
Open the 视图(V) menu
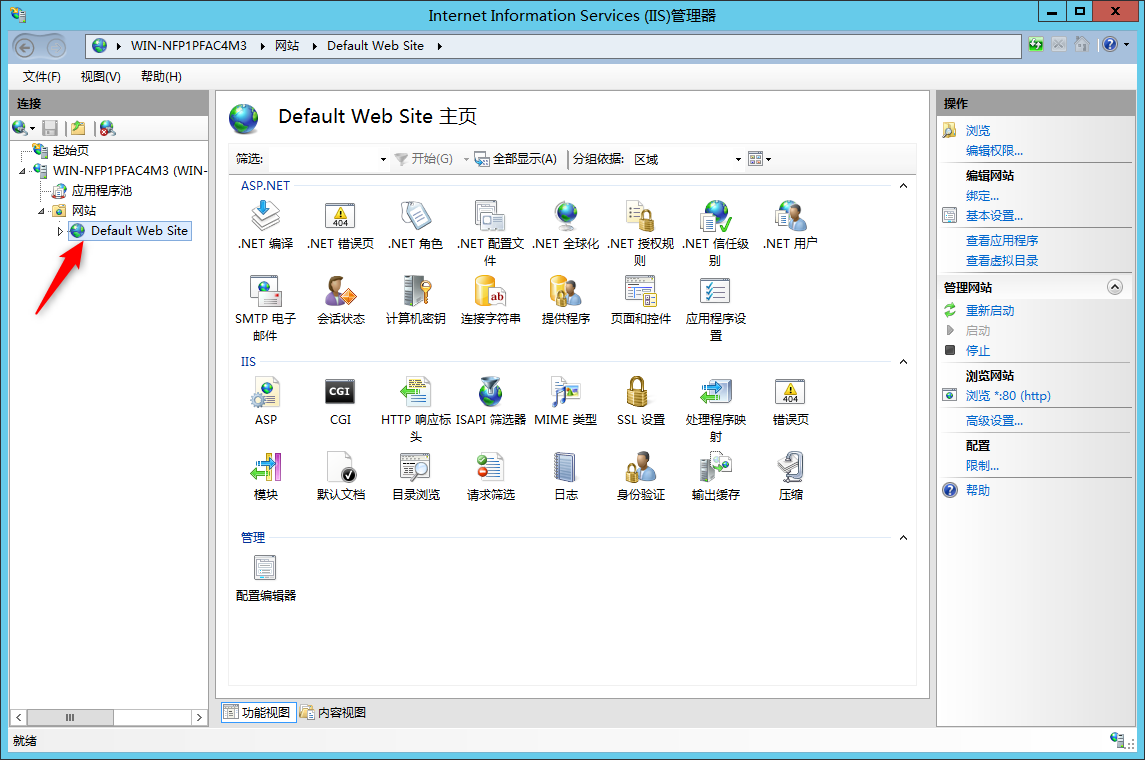[101, 77]
